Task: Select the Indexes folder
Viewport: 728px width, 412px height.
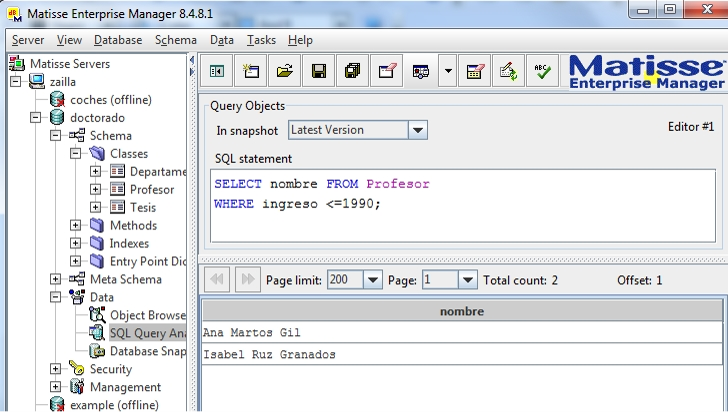Action: [x=129, y=243]
